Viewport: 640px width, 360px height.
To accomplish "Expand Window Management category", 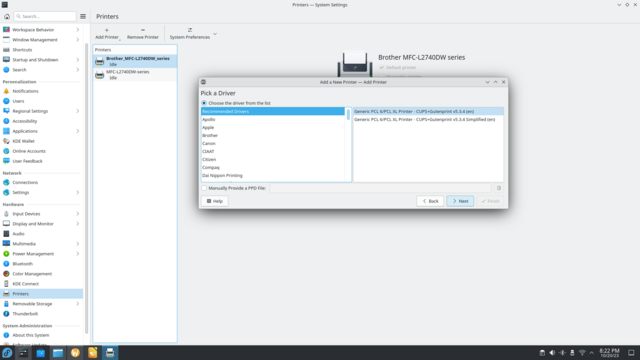I will (78, 40).
